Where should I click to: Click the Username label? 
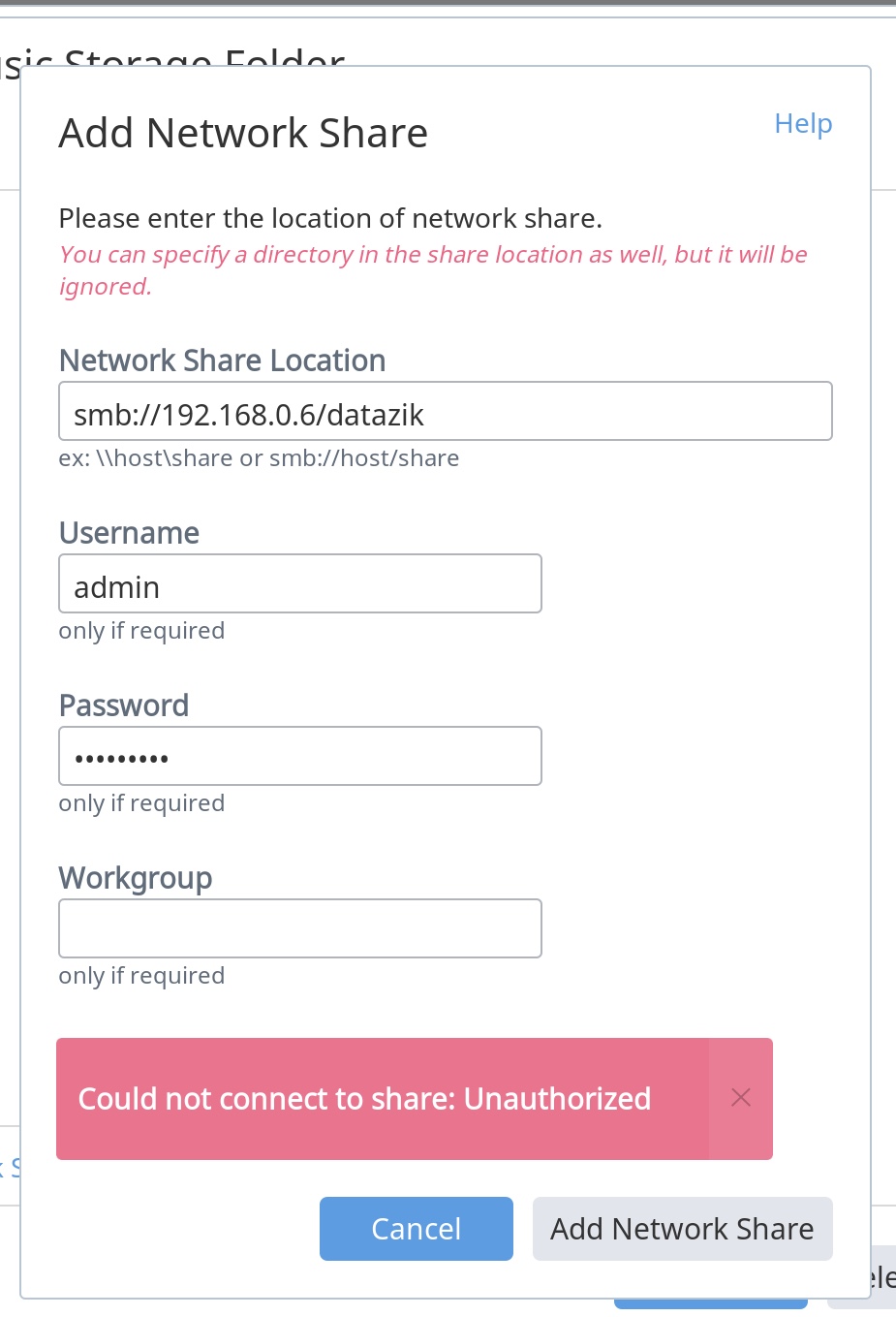[129, 533]
